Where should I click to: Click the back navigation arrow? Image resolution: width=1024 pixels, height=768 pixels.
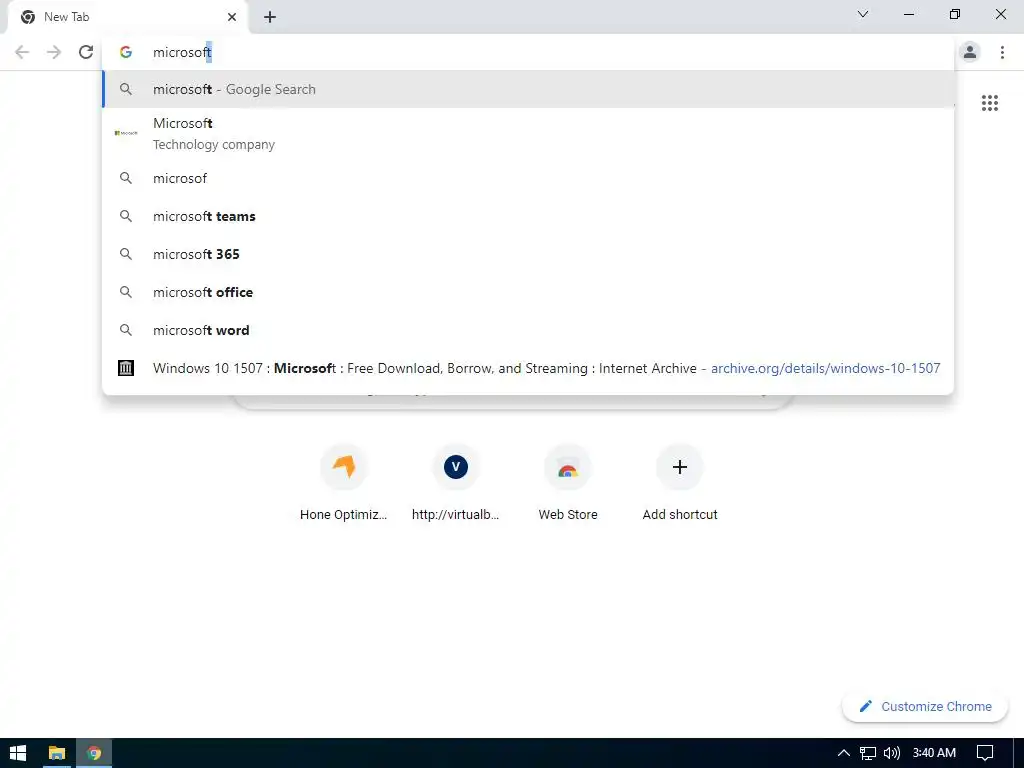22,52
